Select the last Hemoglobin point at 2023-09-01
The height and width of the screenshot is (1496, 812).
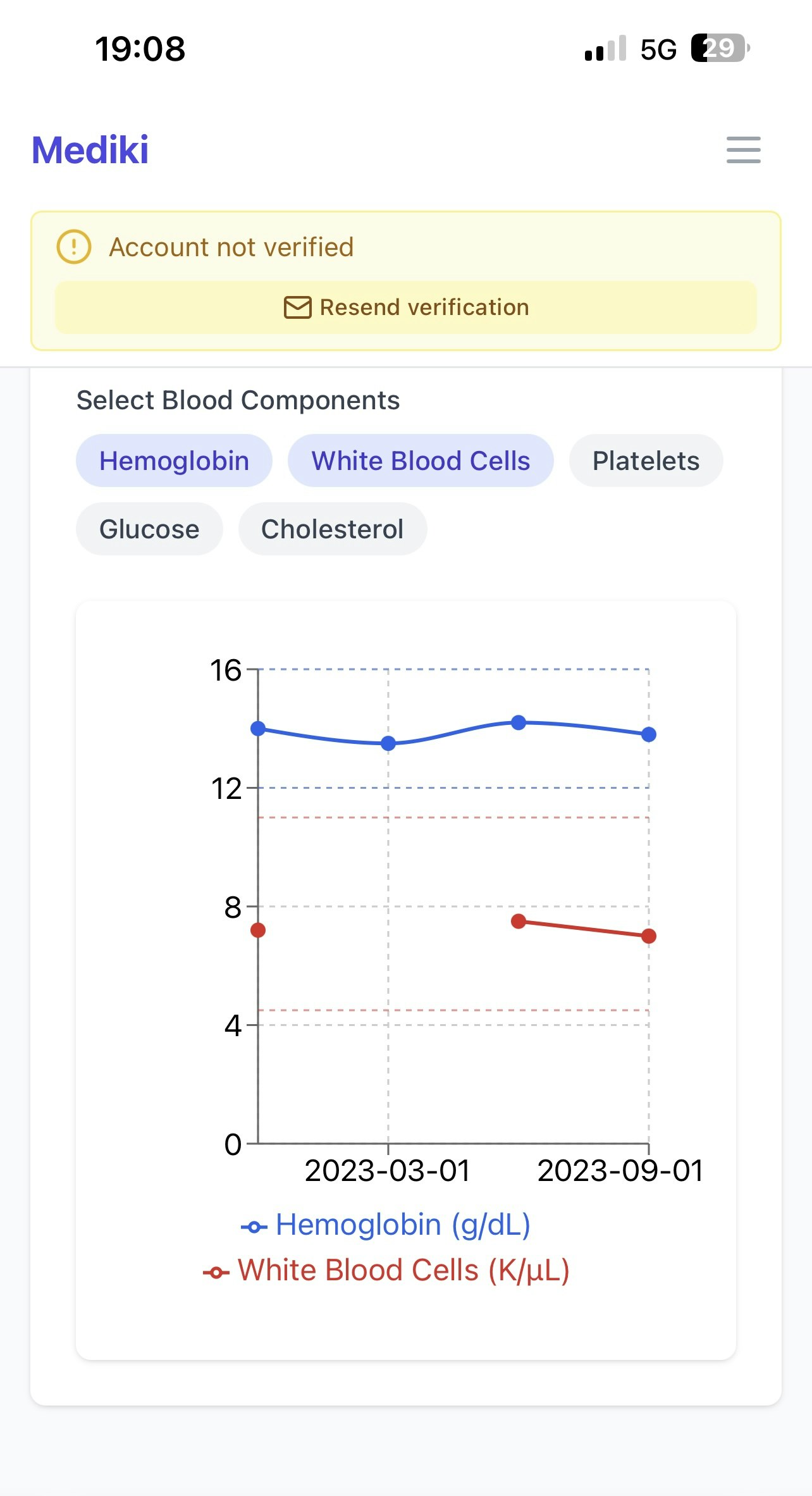(x=648, y=734)
